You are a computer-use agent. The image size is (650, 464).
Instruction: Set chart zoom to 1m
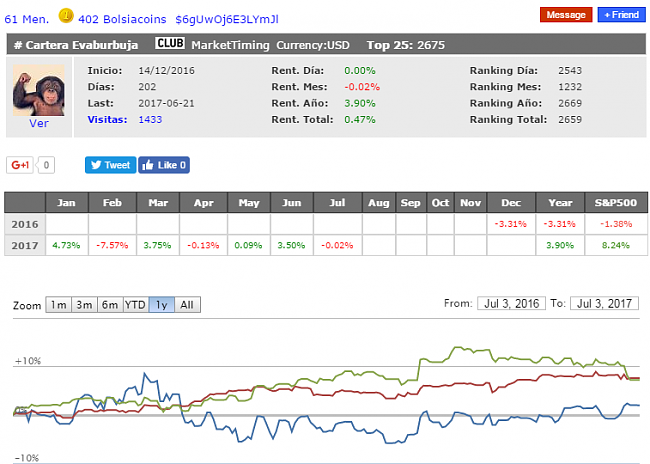(x=58, y=305)
